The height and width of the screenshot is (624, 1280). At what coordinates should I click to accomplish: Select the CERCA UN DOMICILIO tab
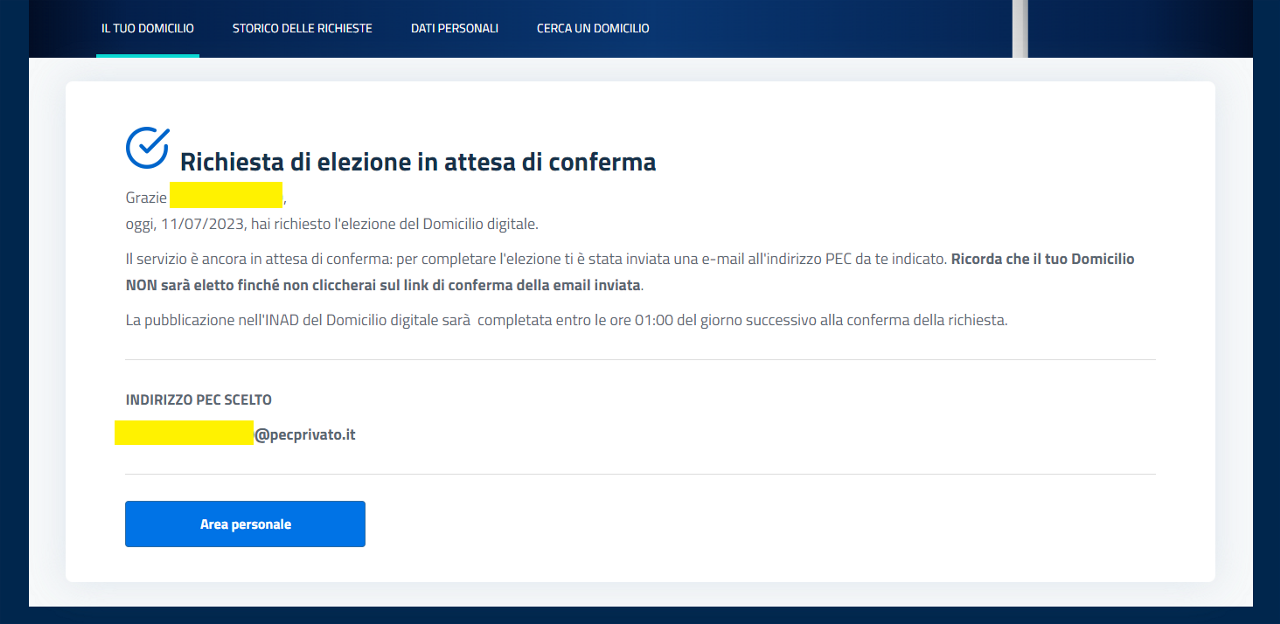tap(592, 28)
